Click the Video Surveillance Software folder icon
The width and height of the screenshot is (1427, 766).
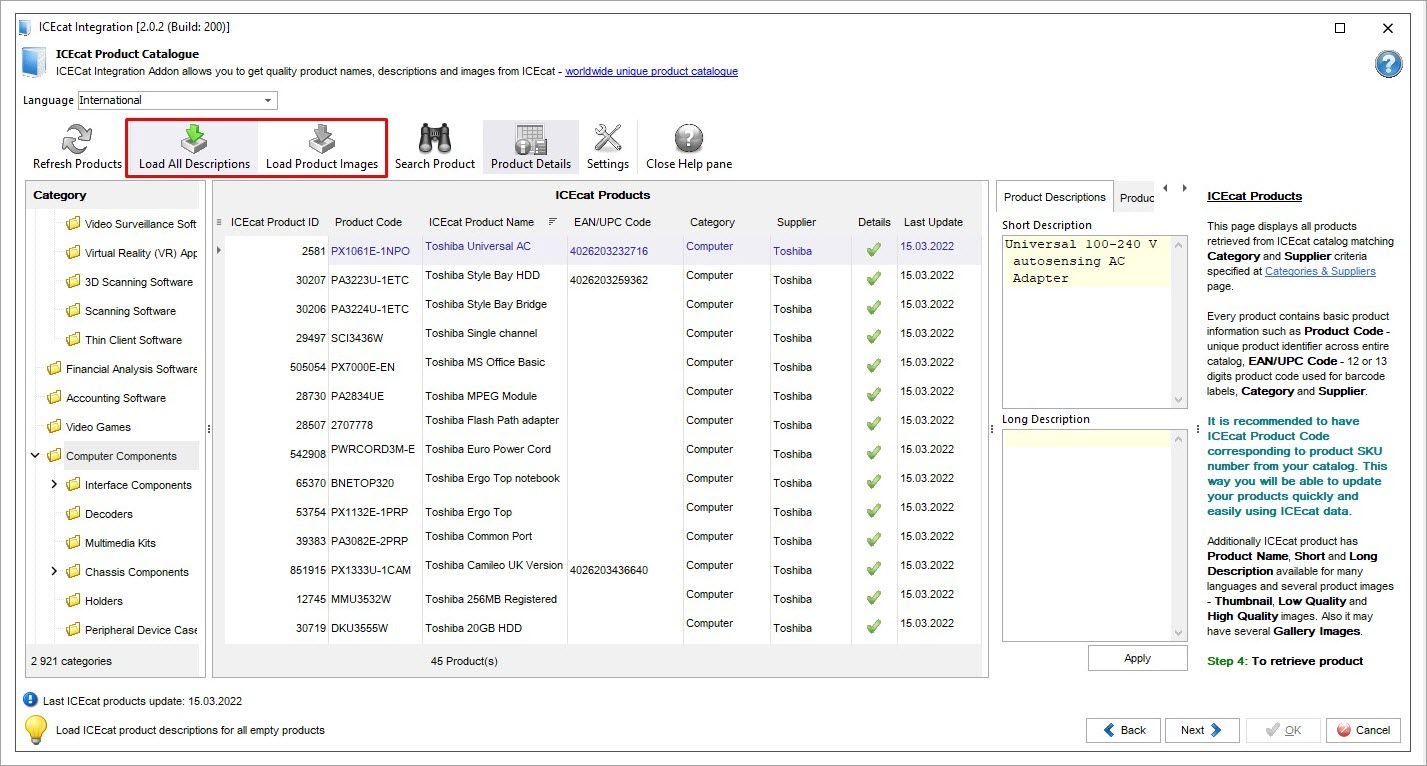pyautogui.click(x=73, y=224)
